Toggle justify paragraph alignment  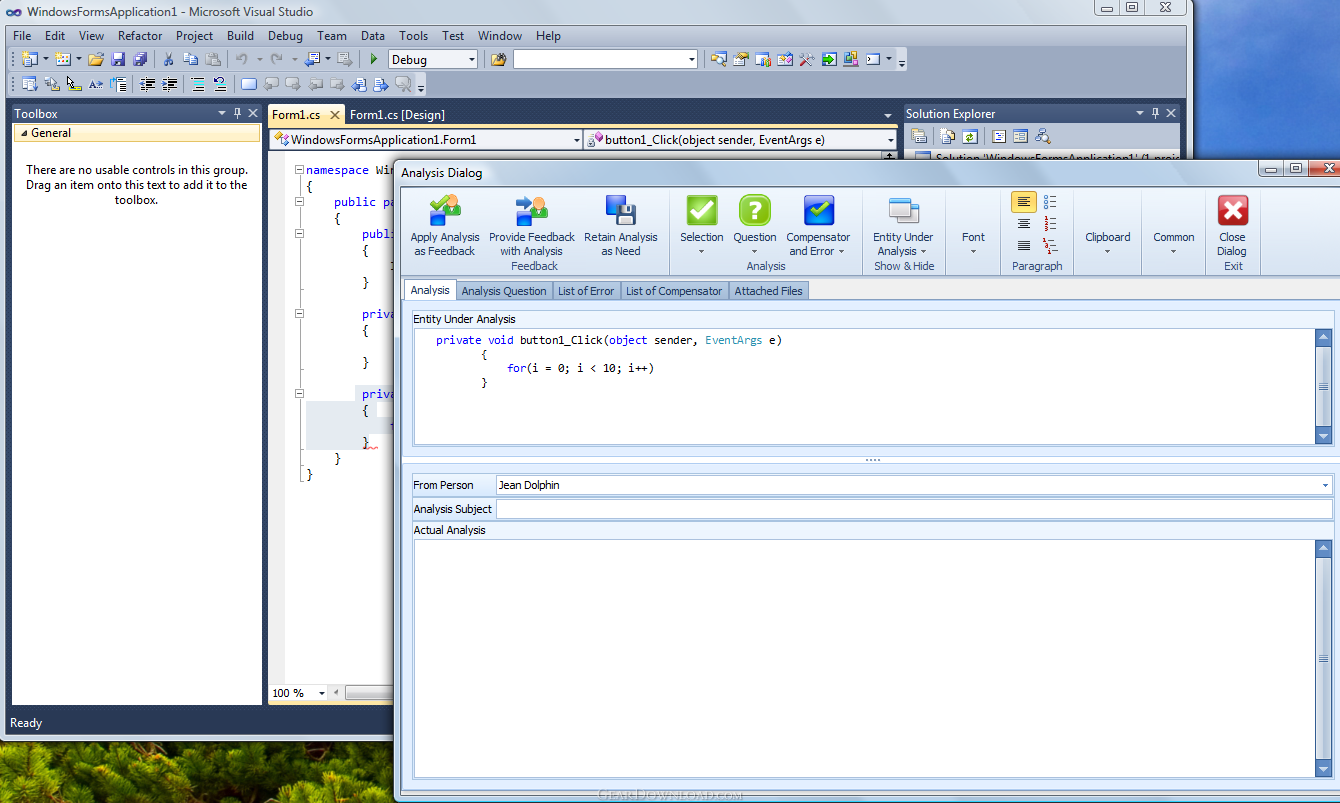click(1024, 246)
